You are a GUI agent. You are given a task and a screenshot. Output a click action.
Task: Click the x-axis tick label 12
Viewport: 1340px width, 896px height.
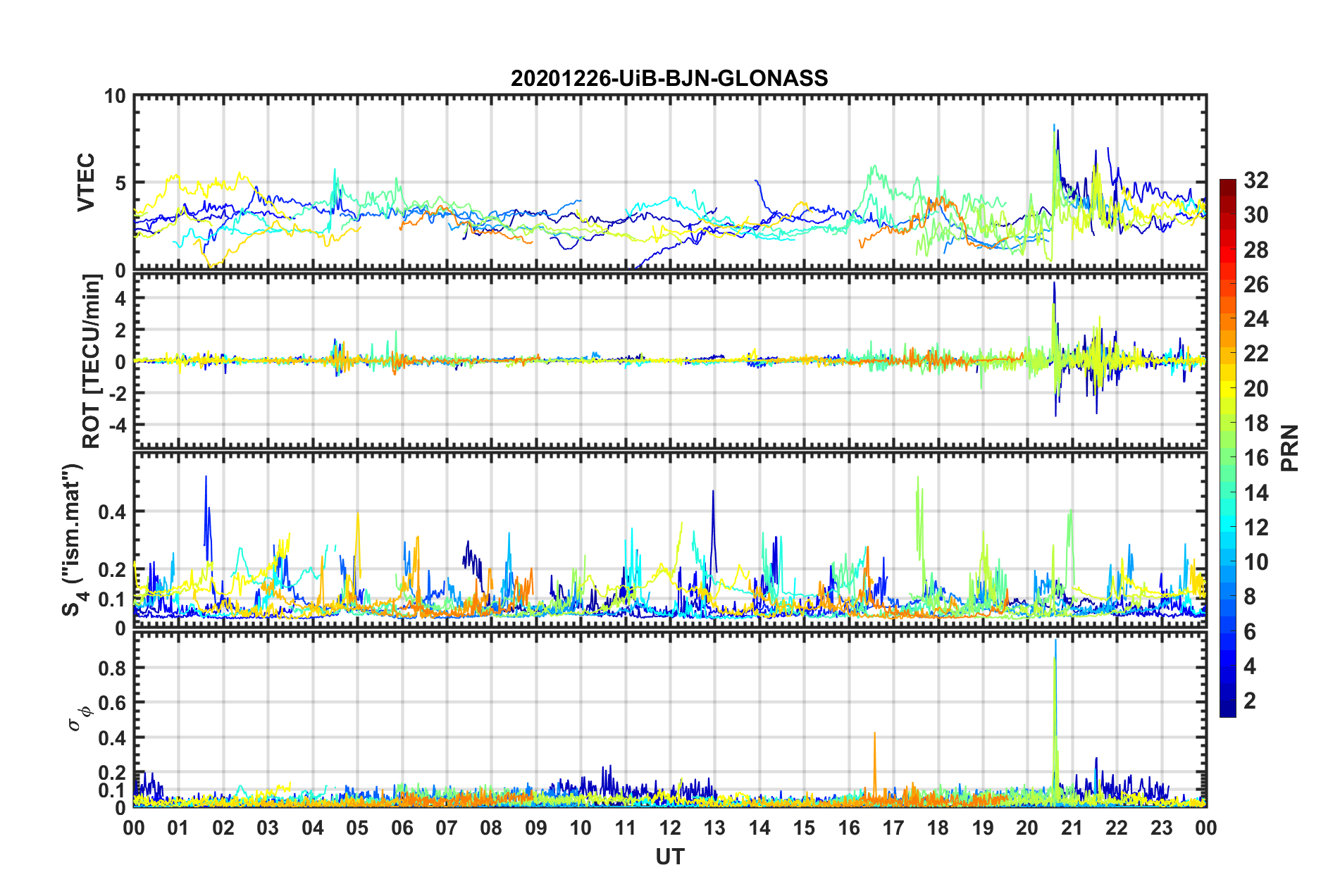coord(670,828)
